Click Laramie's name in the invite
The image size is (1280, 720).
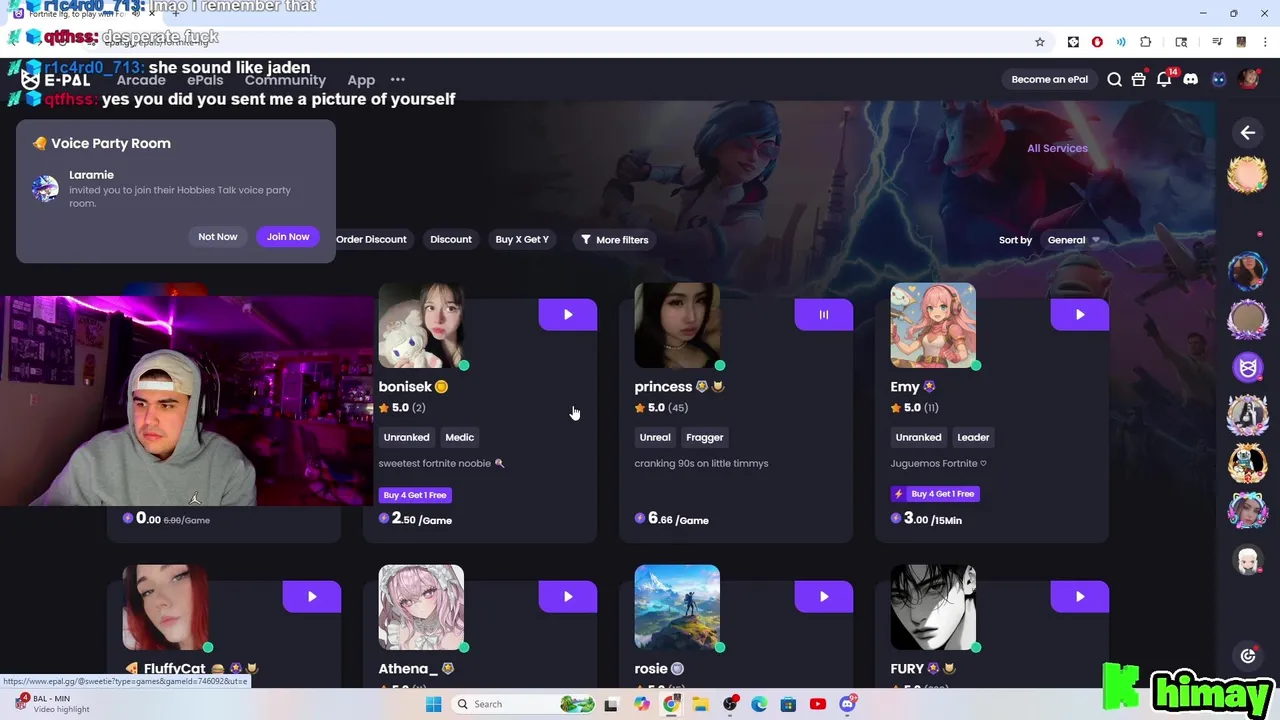tap(91, 175)
